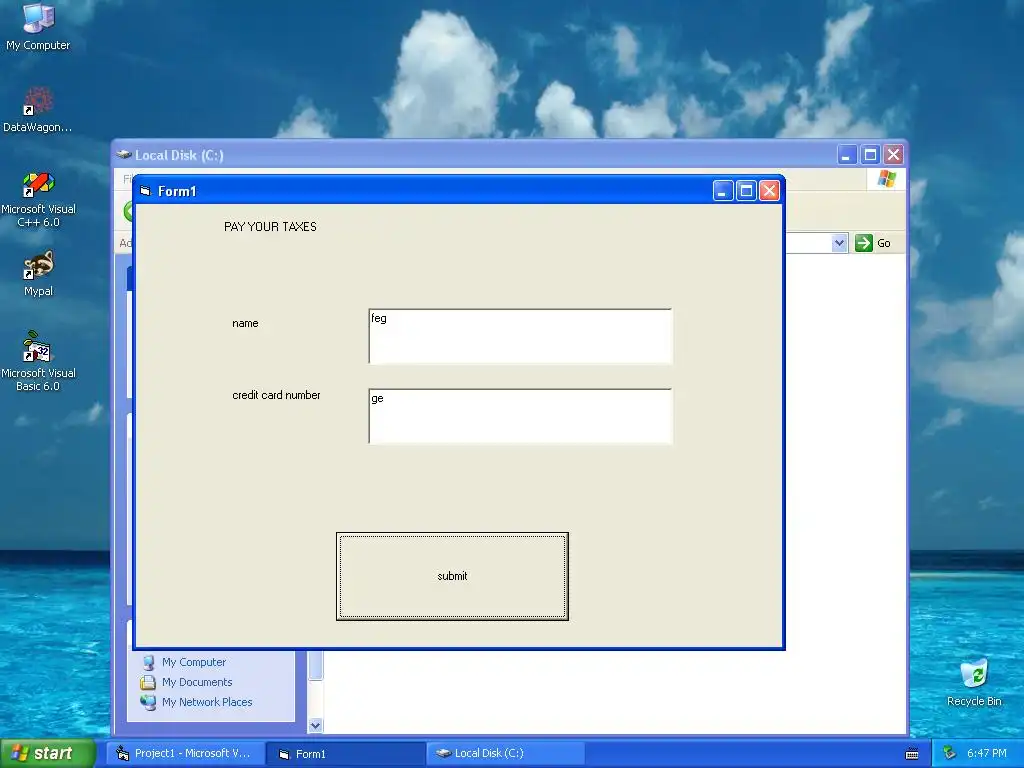Click the submit button
1024x768 pixels.
452,576
